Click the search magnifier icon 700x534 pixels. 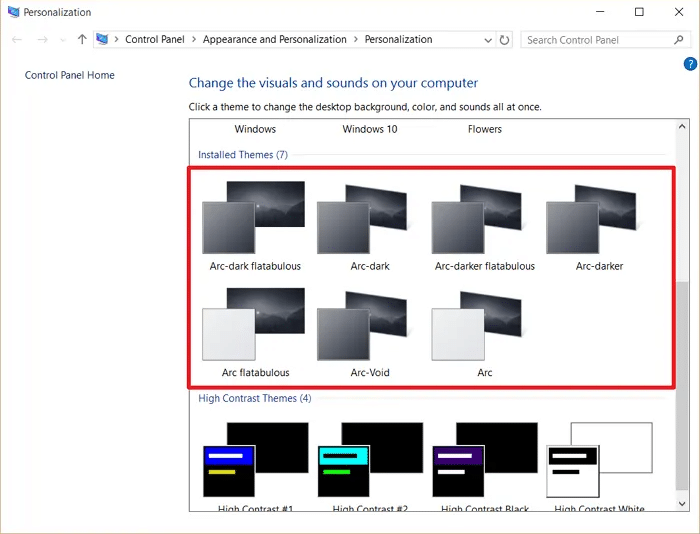(x=679, y=40)
